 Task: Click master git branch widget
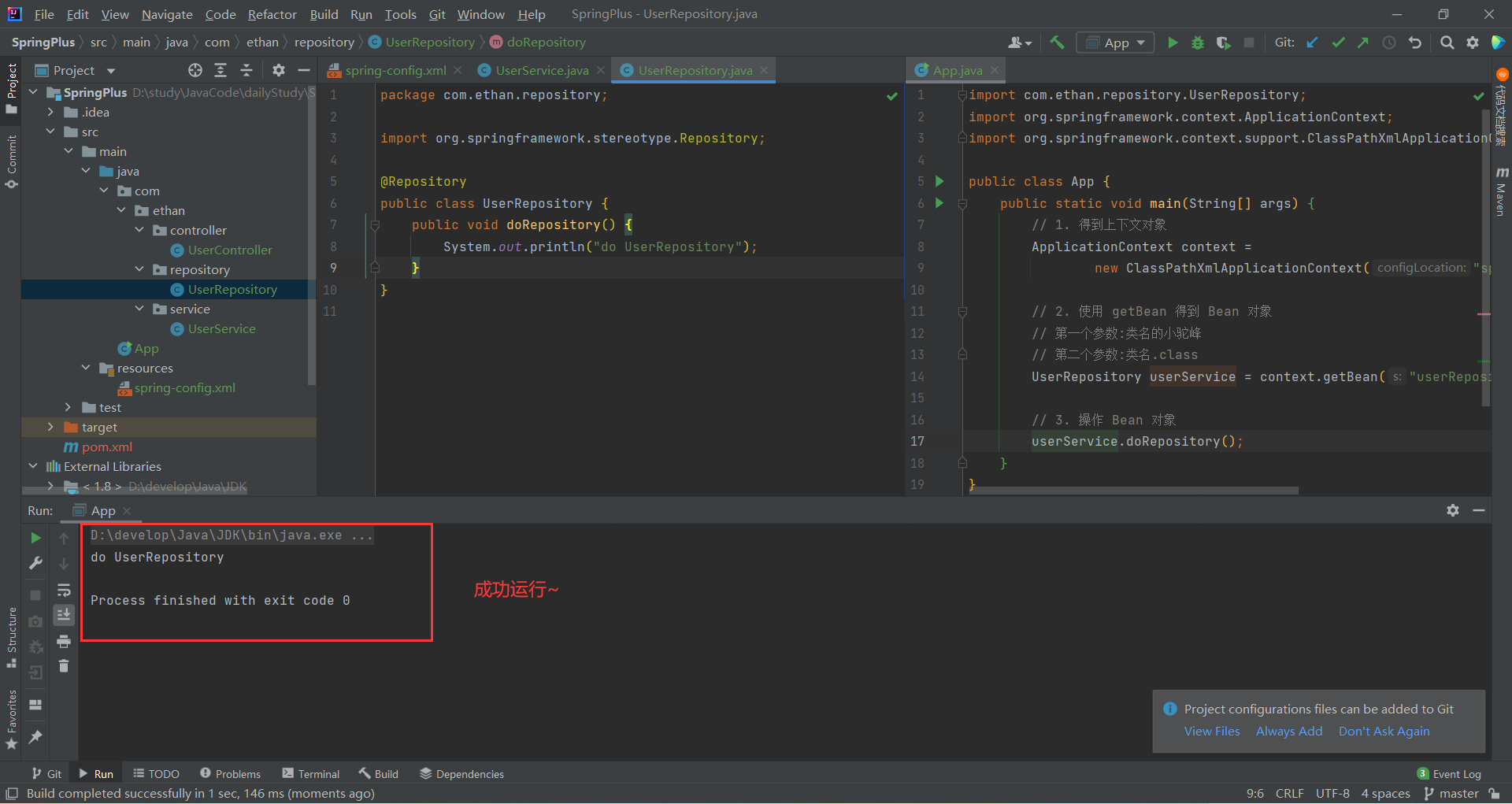[1452, 794]
